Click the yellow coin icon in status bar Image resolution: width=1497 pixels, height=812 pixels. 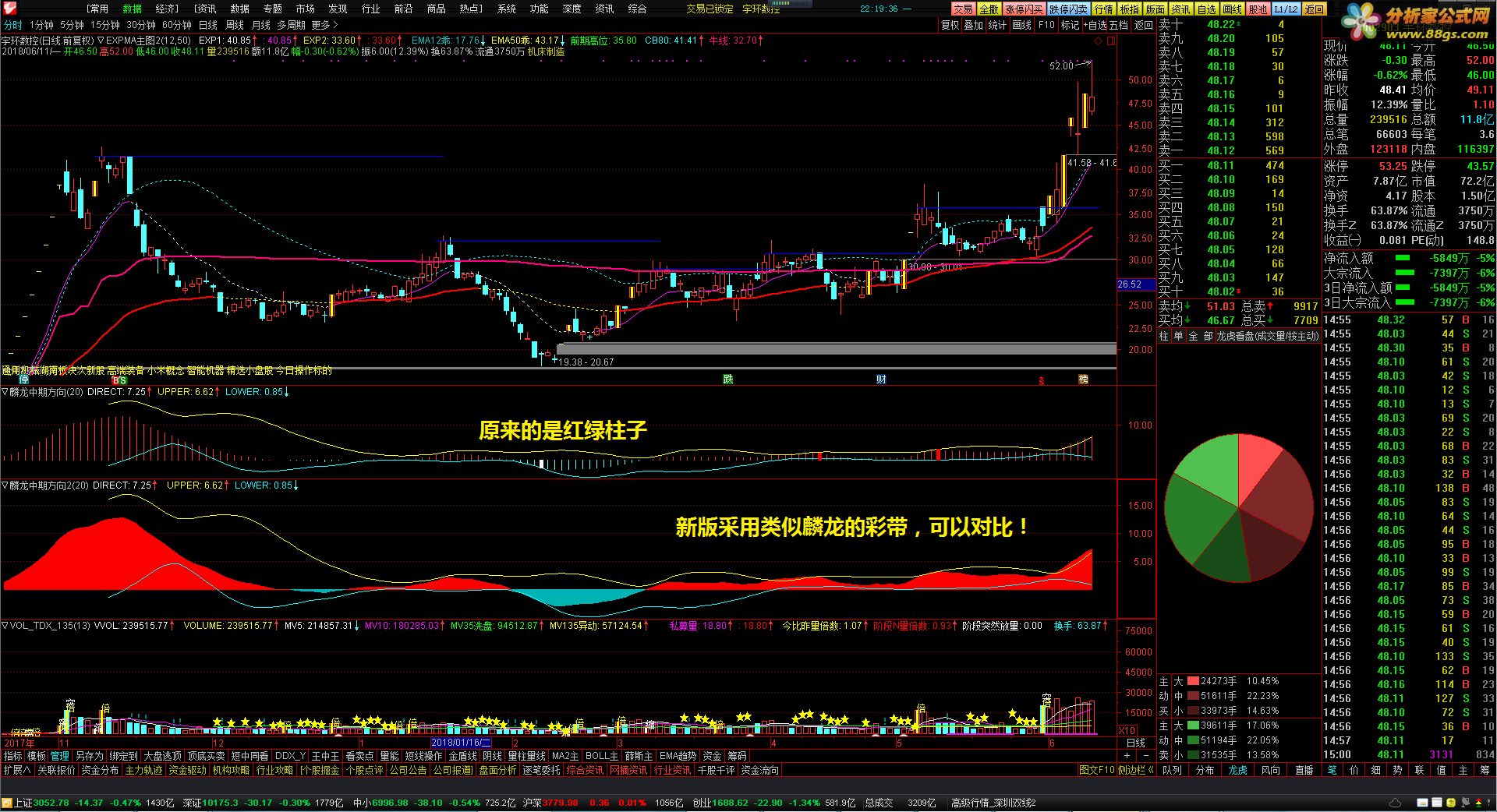[1450, 803]
